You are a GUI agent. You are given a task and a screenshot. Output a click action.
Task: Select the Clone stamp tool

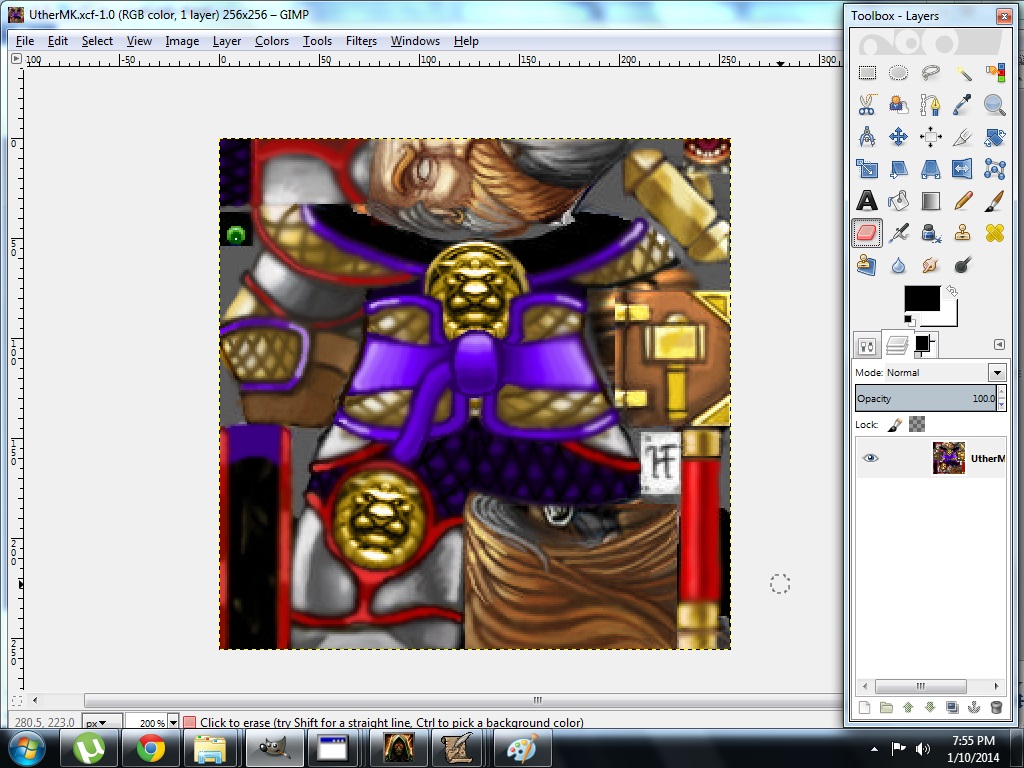pos(963,232)
